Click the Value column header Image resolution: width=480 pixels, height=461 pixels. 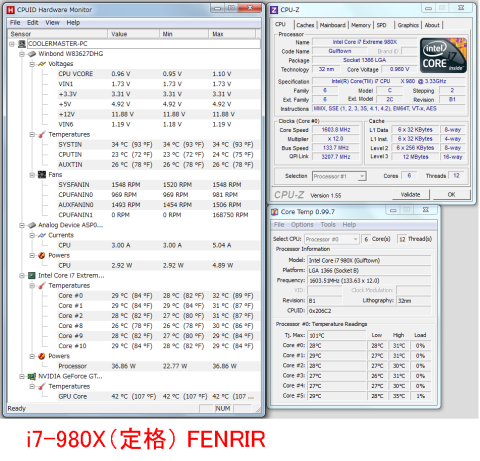point(133,34)
